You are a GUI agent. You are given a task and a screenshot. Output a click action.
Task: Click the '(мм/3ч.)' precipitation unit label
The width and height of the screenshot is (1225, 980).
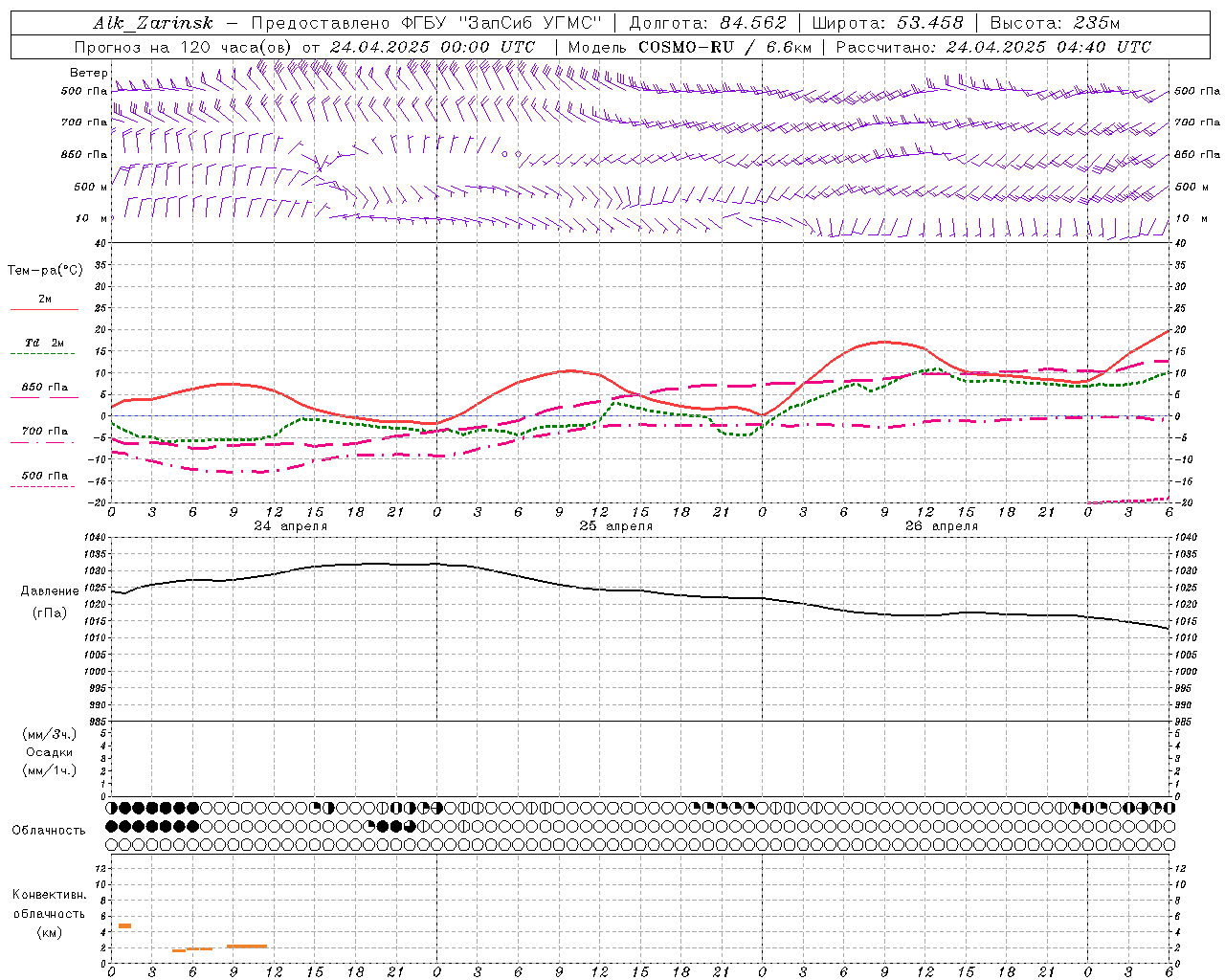(49, 734)
